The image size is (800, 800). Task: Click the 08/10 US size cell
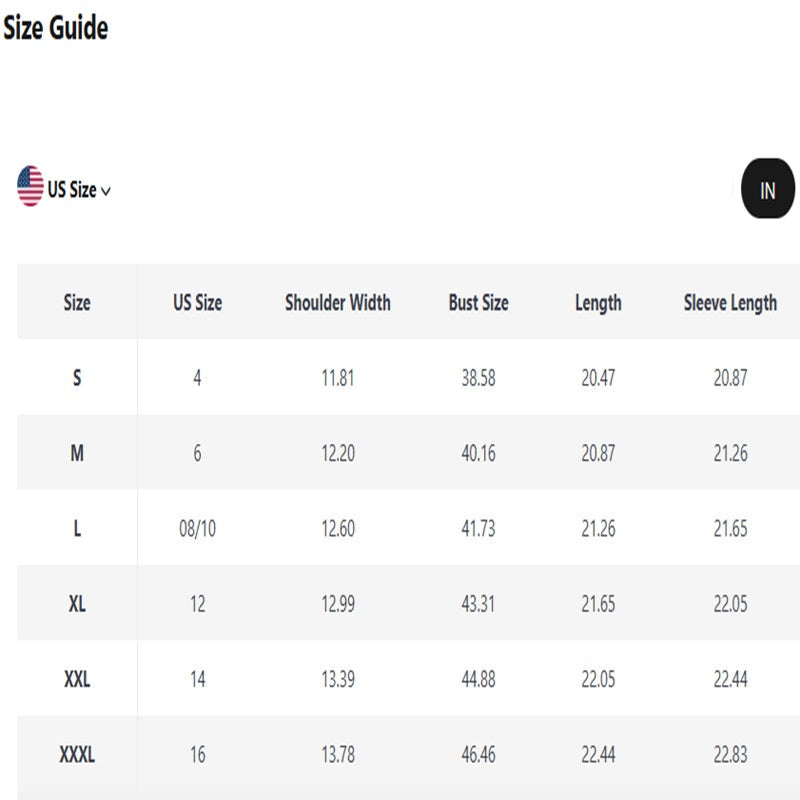(x=197, y=528)
